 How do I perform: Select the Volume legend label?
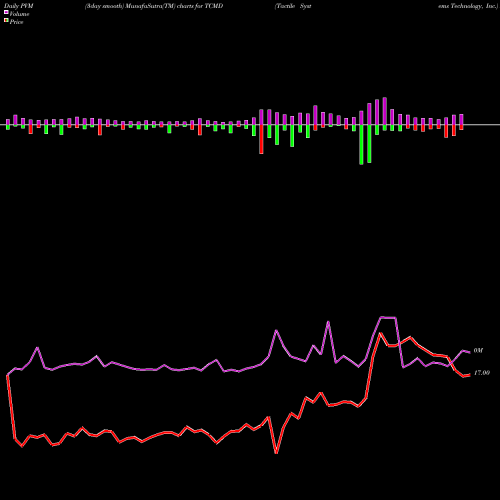[19, 14]
